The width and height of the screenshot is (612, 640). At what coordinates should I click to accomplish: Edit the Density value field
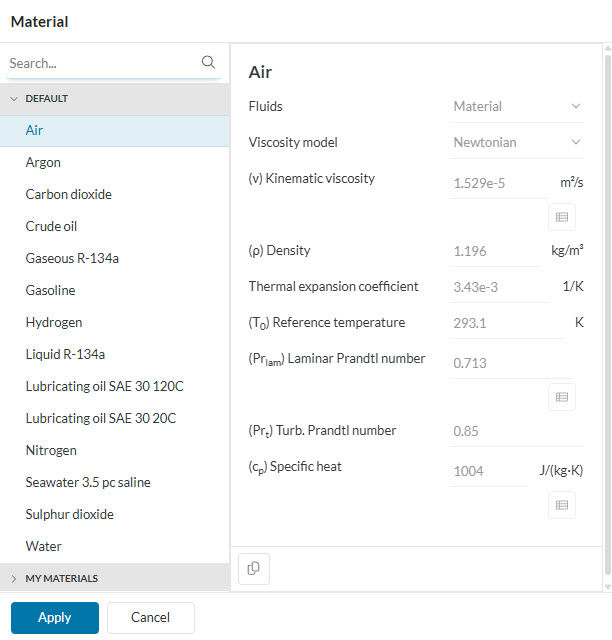point(494,251)
